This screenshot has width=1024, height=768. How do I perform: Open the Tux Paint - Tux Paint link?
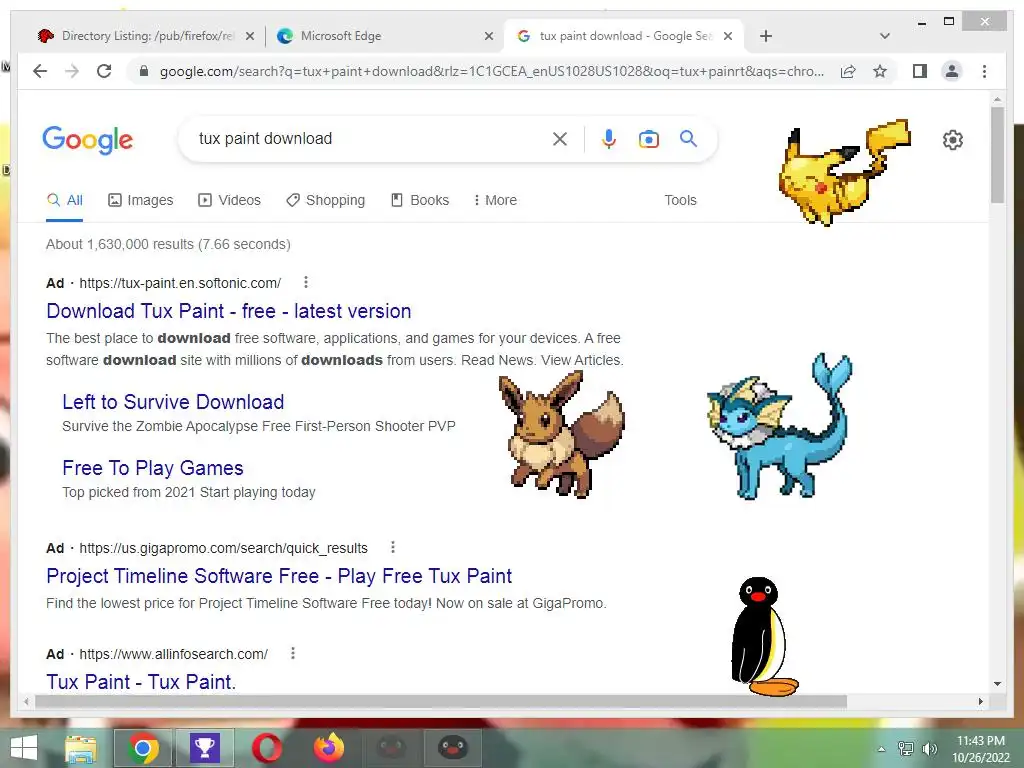pyautogui.click(x=141, y=682)
